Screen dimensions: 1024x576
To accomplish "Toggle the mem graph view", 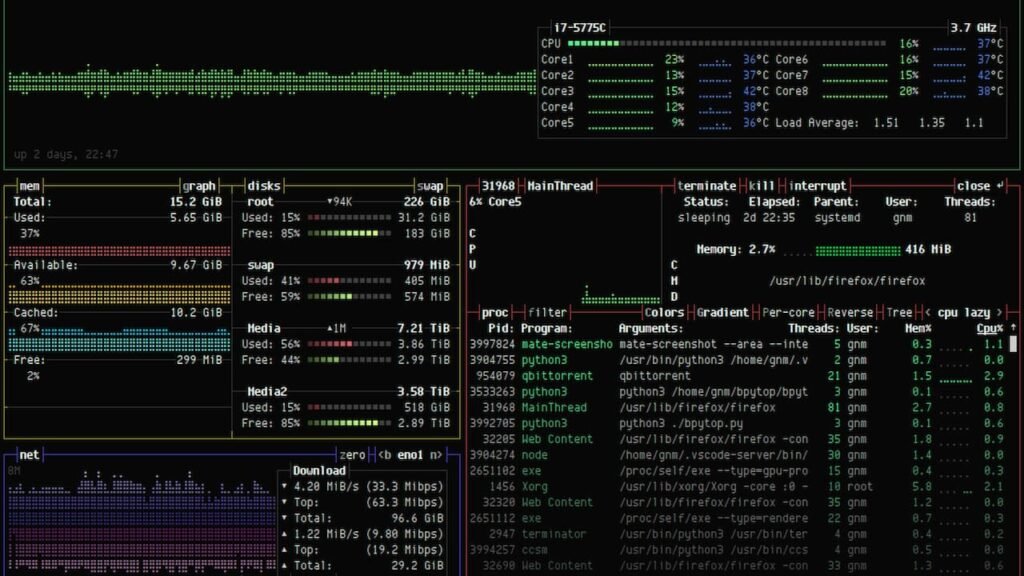I will [x=198, y=186].
